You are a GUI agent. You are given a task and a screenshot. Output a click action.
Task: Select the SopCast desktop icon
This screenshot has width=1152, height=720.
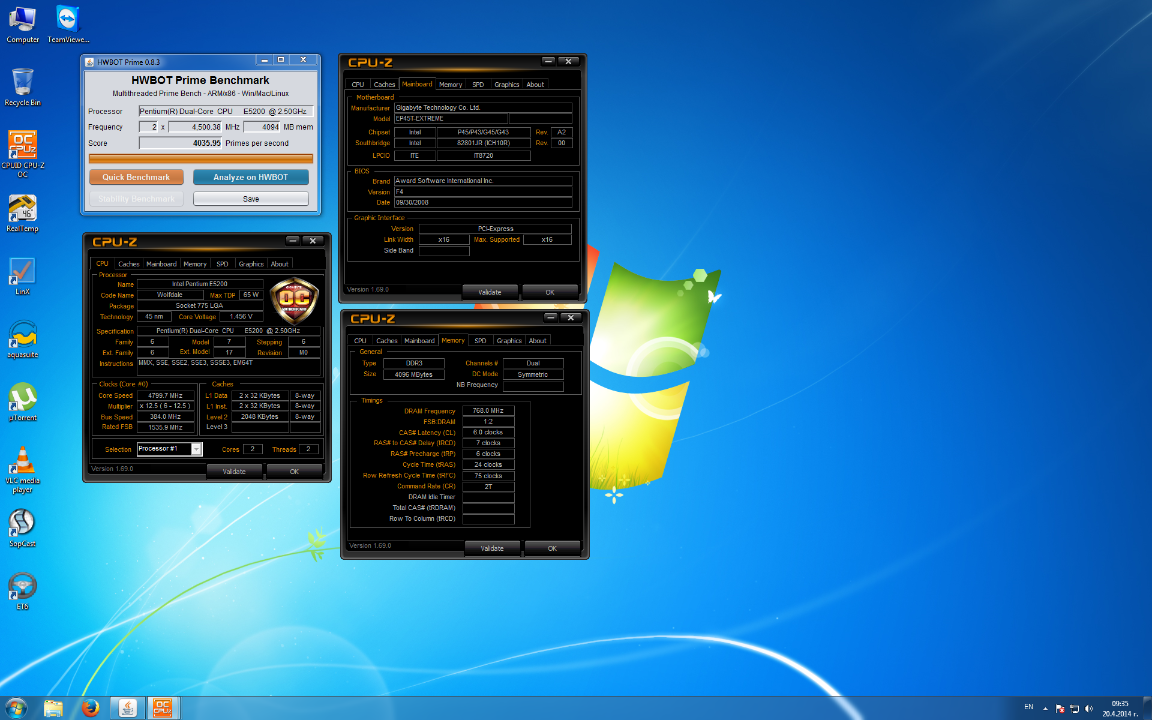tap(22, 528)
